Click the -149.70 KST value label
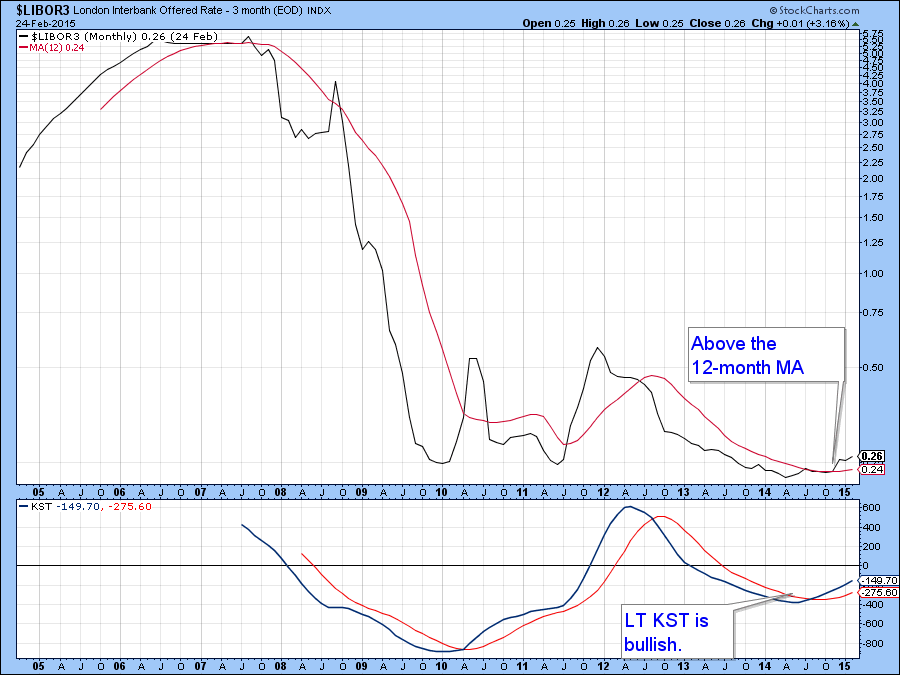 tap(874, 580)
